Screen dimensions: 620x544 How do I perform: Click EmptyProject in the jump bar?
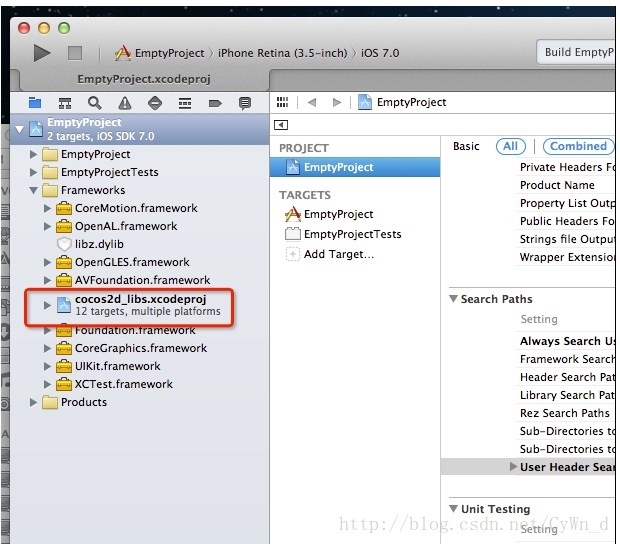(411, 102)
